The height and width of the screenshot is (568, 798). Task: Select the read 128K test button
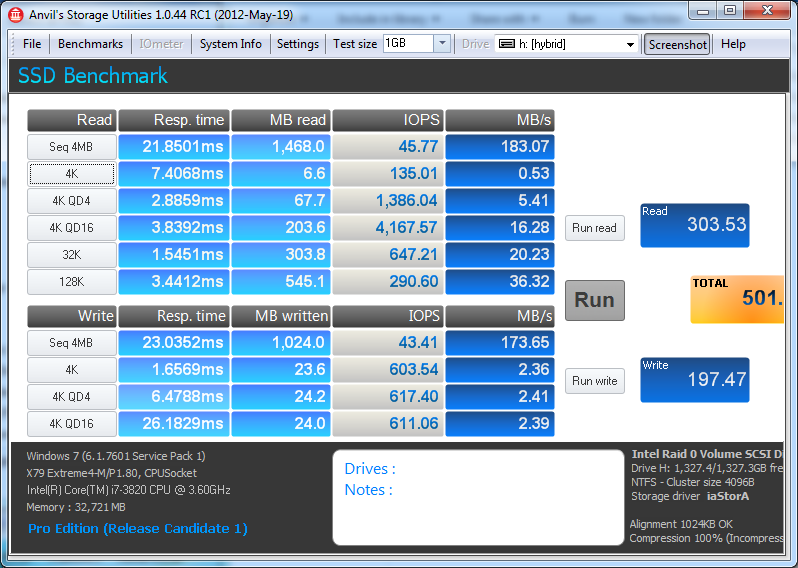point(72,282)
